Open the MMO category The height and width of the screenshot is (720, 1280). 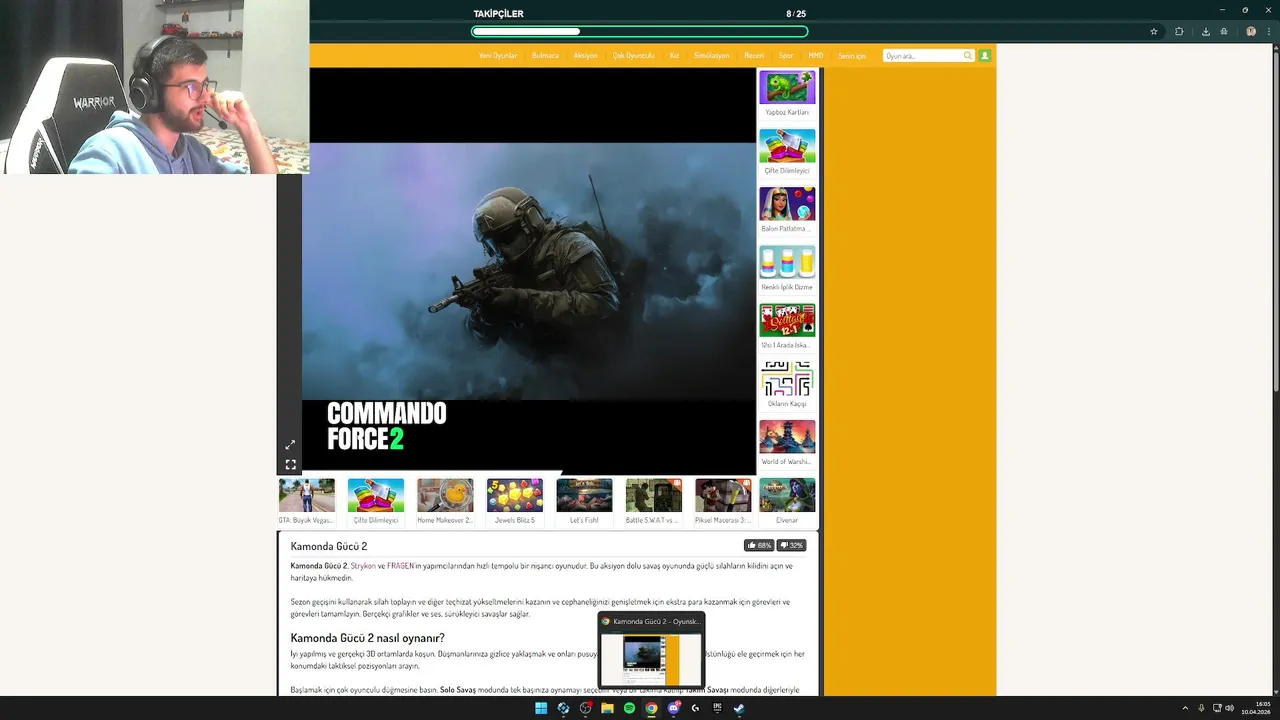(x=816, y=56)
